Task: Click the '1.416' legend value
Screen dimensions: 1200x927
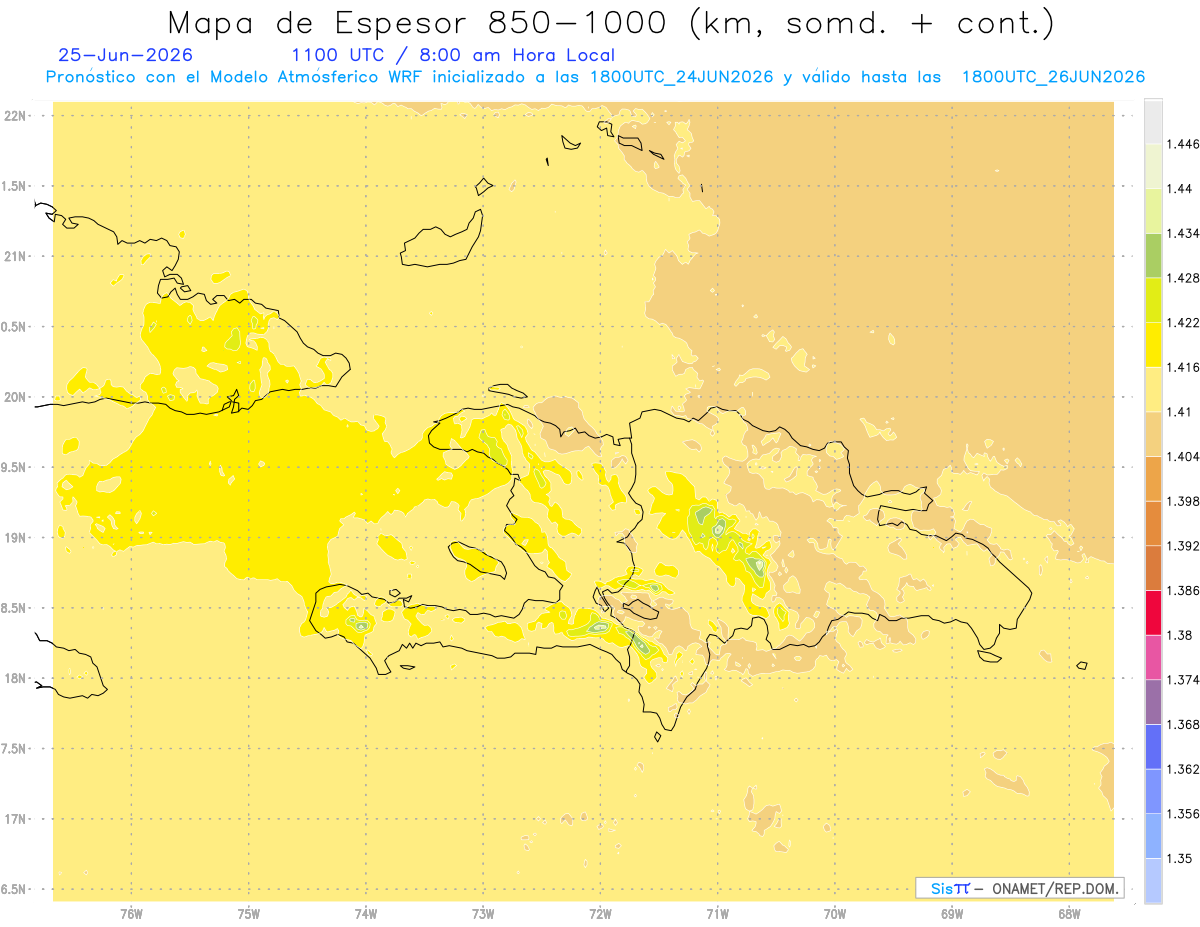Action: (x=1183, y=367)
